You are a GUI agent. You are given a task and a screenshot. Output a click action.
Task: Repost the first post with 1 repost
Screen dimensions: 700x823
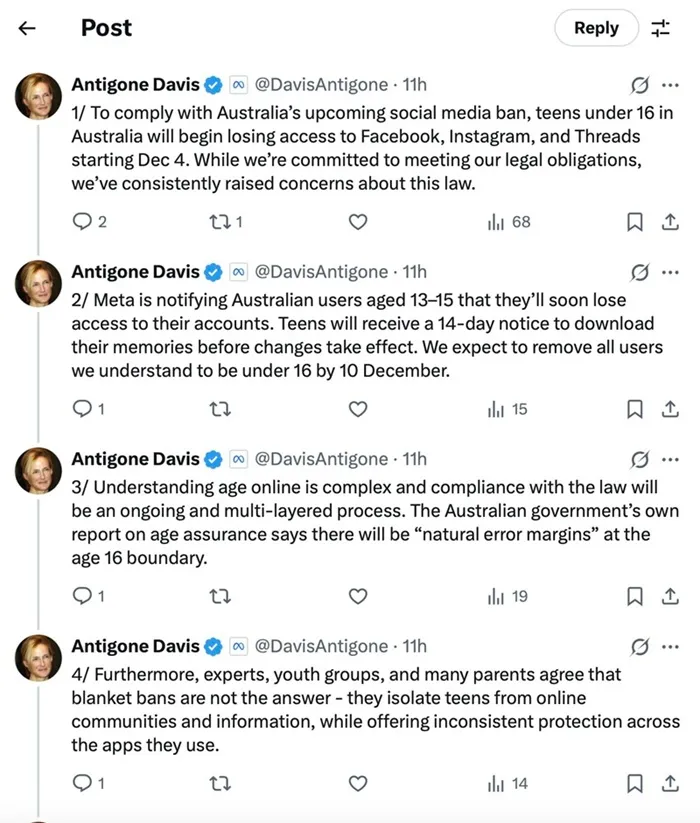pos(224,222)
